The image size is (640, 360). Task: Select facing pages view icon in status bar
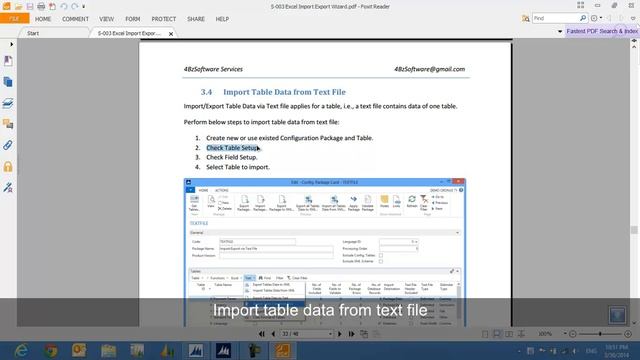(509, 334)
